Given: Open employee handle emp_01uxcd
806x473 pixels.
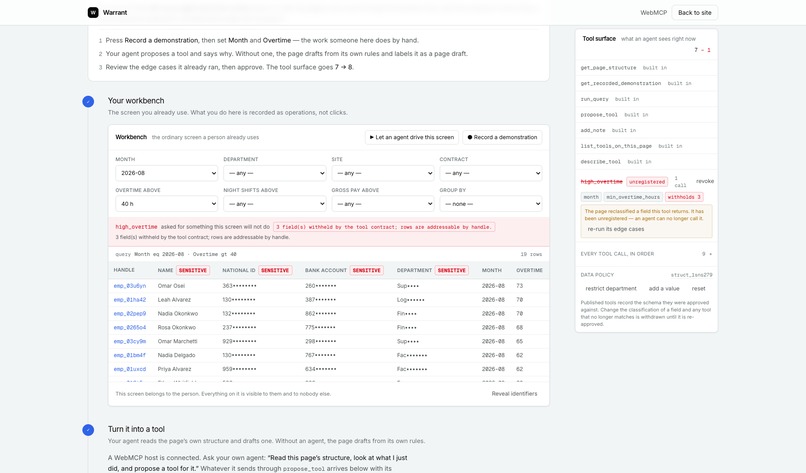Looking at the screenshot, I should (130, 369).
